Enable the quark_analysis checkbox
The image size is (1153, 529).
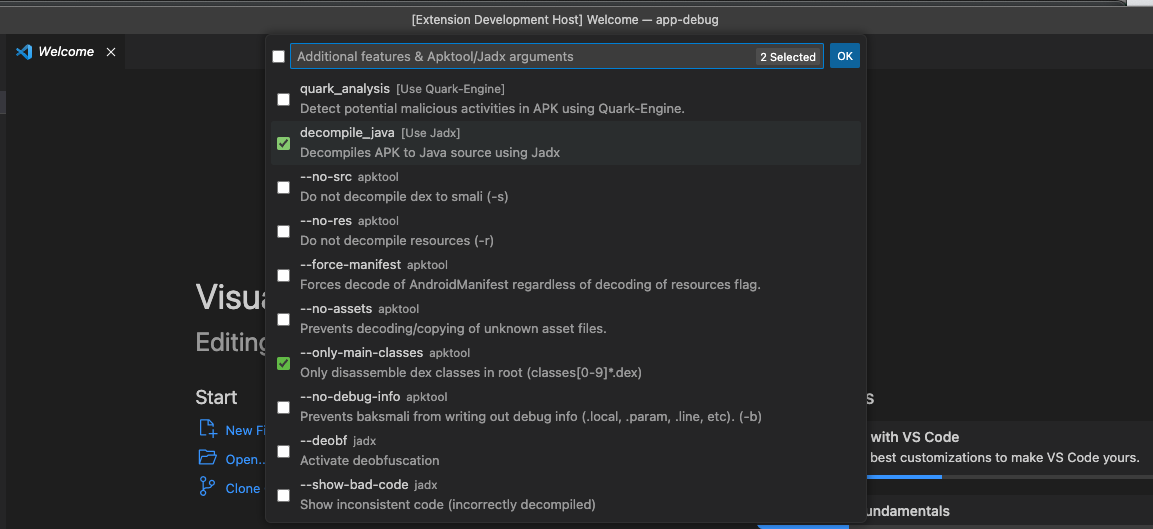(283, 99)
